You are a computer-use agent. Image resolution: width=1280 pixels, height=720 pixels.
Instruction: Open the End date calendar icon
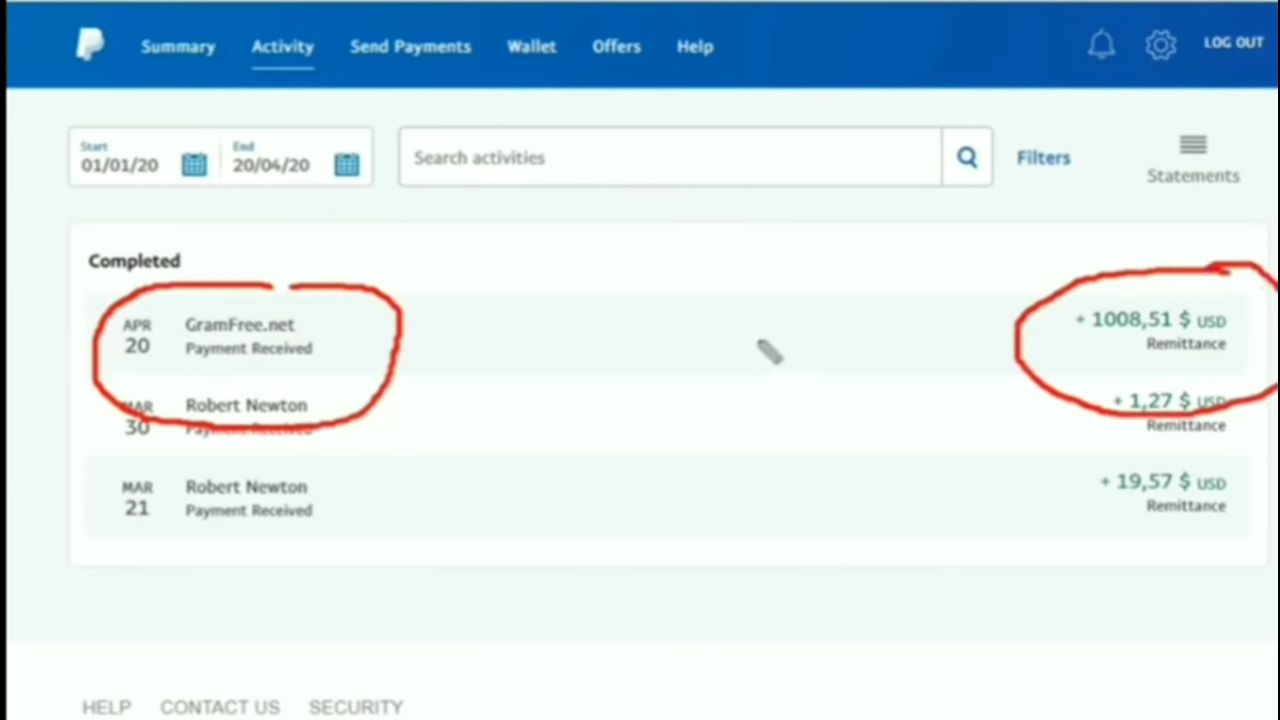tap(346, 165)
